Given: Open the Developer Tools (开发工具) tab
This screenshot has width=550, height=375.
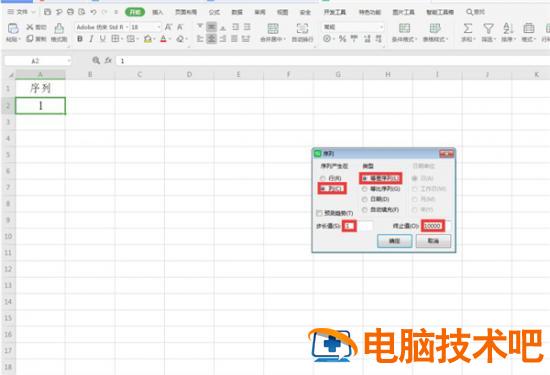Looking at the screenshot, I should (x=334, y=12).
